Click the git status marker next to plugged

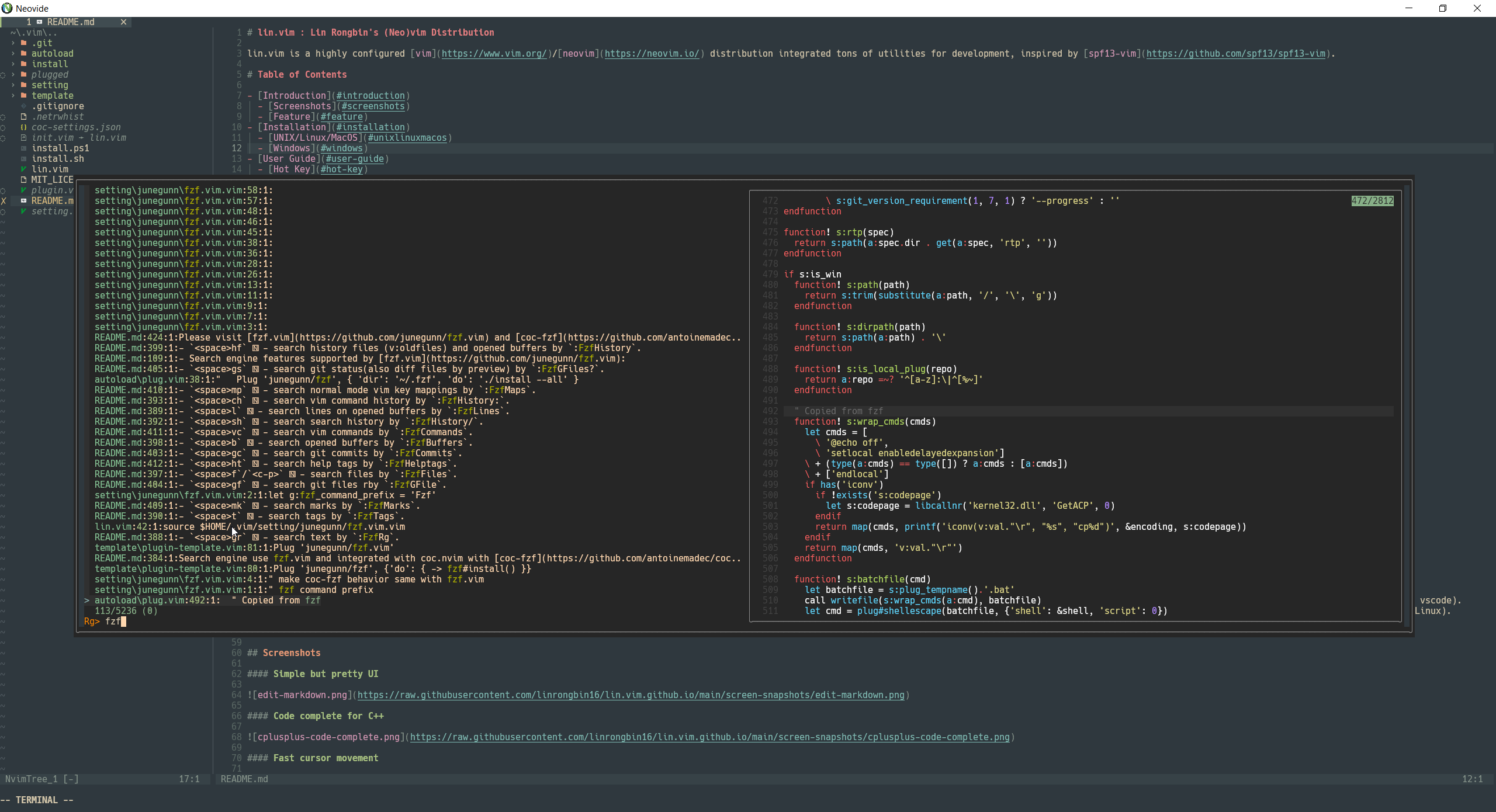pos(3,75)
